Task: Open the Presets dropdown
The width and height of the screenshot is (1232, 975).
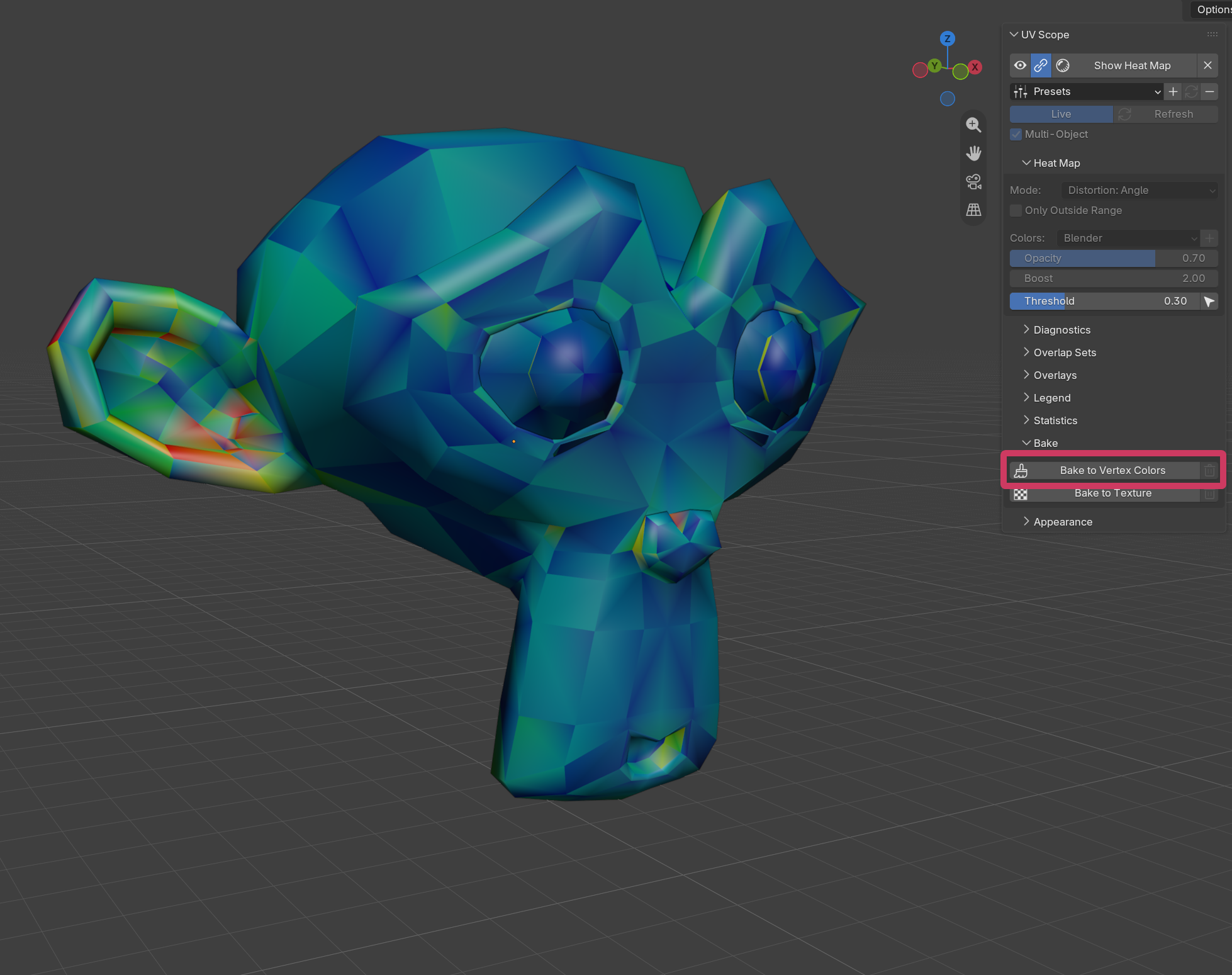Action: point(1087,91)
